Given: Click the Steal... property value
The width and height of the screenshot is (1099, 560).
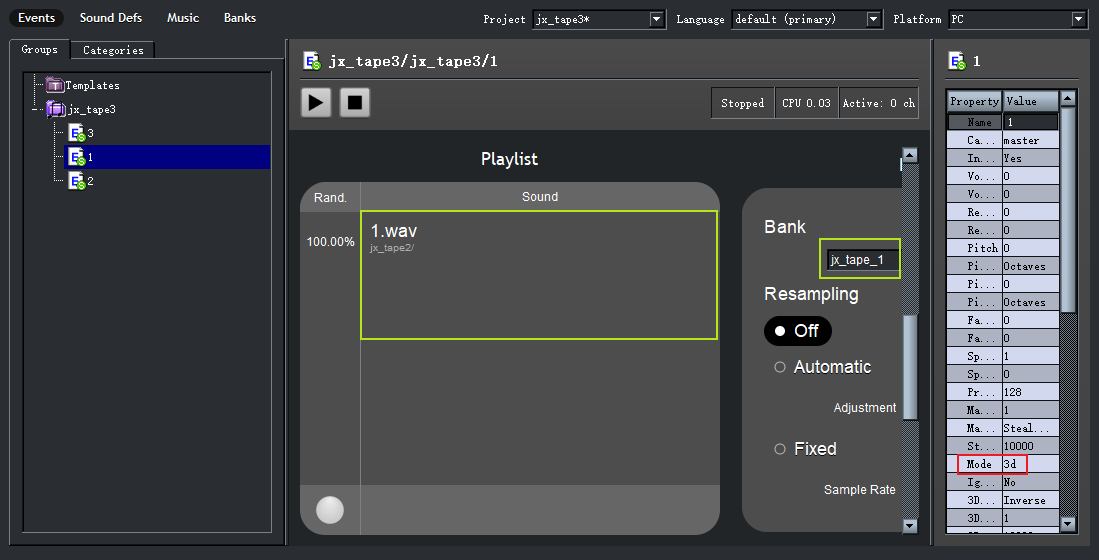Looking at the screenshot, I should pyautogui.click(x=1030, y=428).
